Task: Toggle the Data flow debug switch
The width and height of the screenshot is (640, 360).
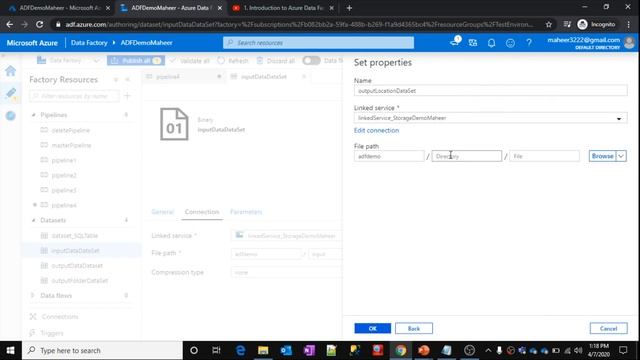Action: coord(311,60)
